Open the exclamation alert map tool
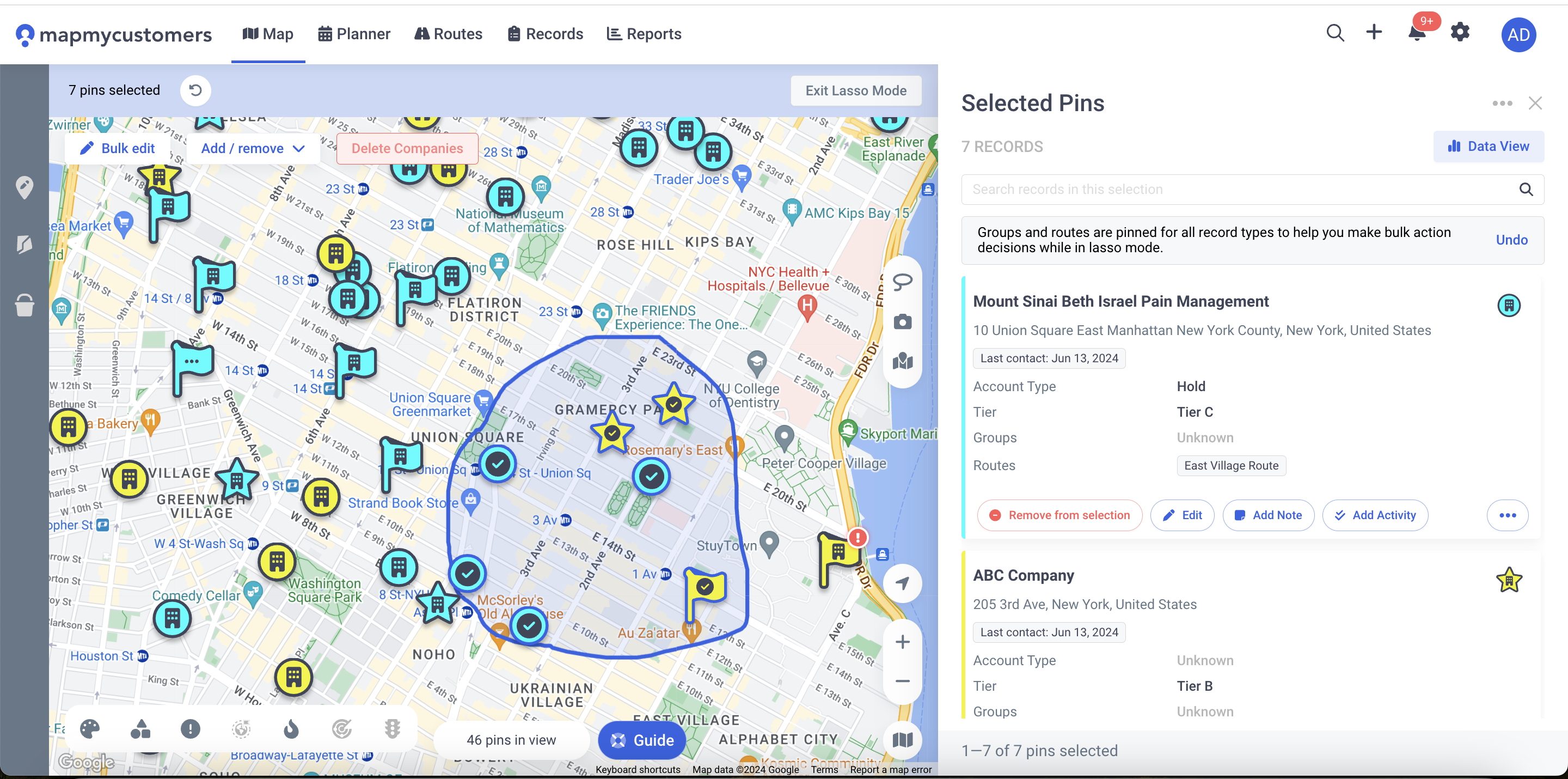Image resolution: width=1568 pixels, height=779 pixels. [x=191, y=729]
